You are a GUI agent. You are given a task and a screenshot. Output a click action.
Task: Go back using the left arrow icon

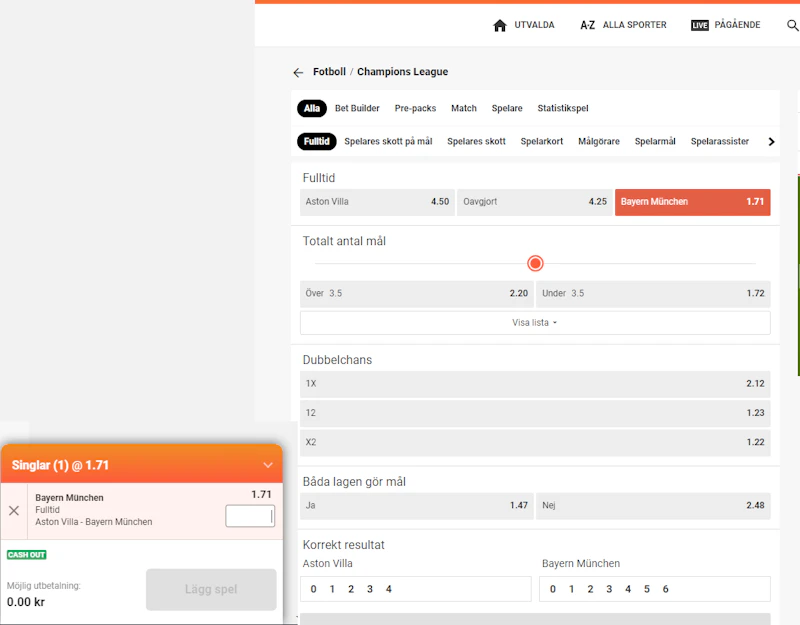(x=298, y=73)
